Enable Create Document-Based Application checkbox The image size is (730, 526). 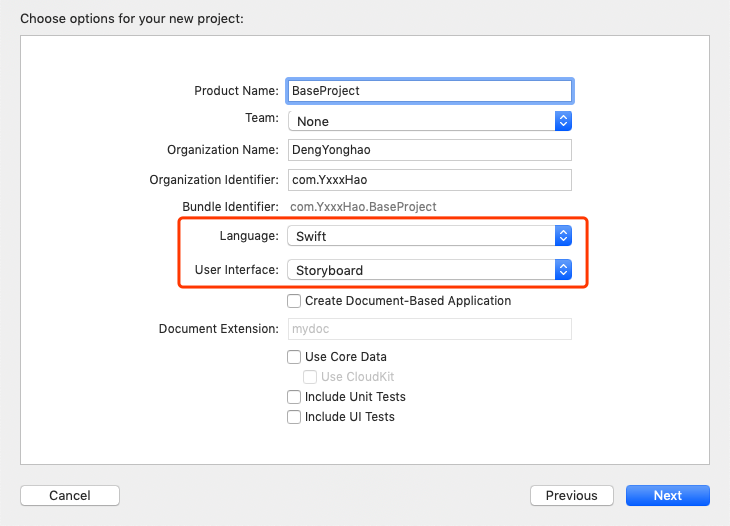pos(294,301)
